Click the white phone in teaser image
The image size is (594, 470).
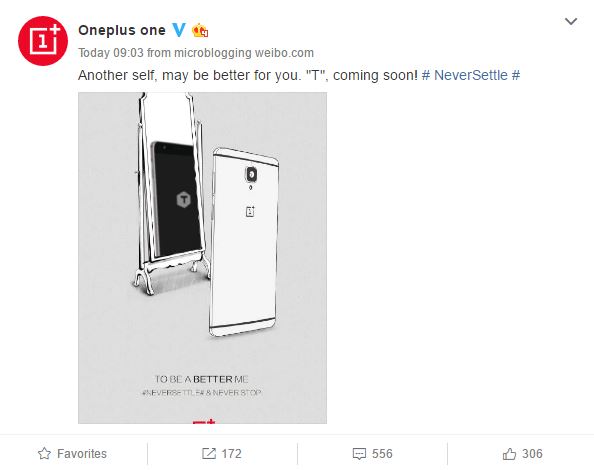244,242
